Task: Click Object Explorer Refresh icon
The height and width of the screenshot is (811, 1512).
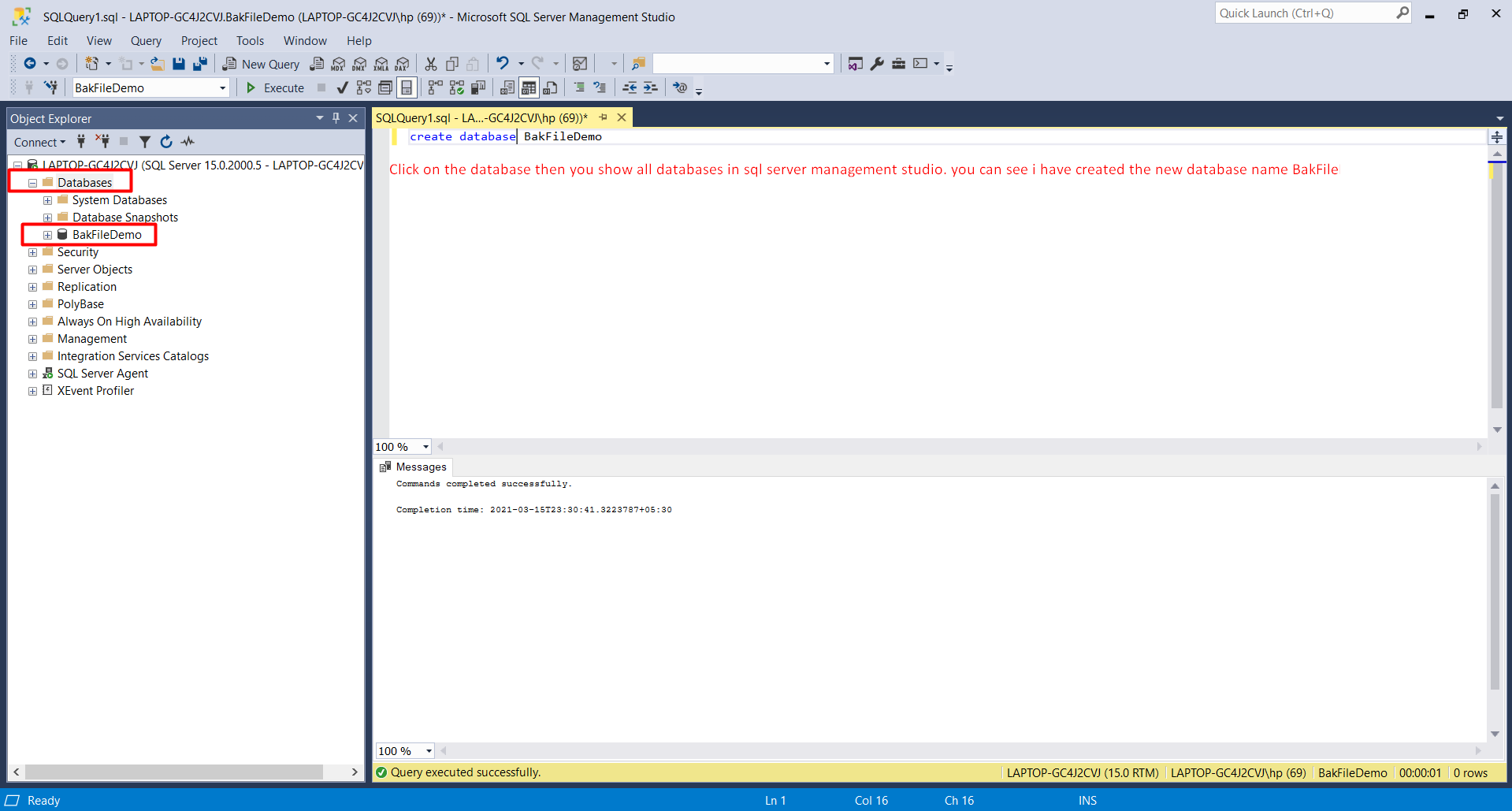Action: coord(166,142)
